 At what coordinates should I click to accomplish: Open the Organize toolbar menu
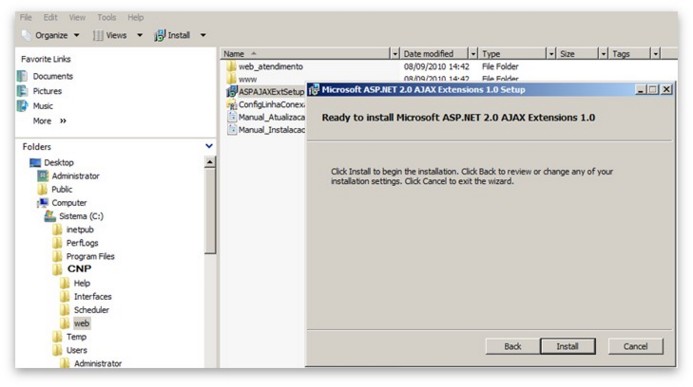tap(51, 35)
